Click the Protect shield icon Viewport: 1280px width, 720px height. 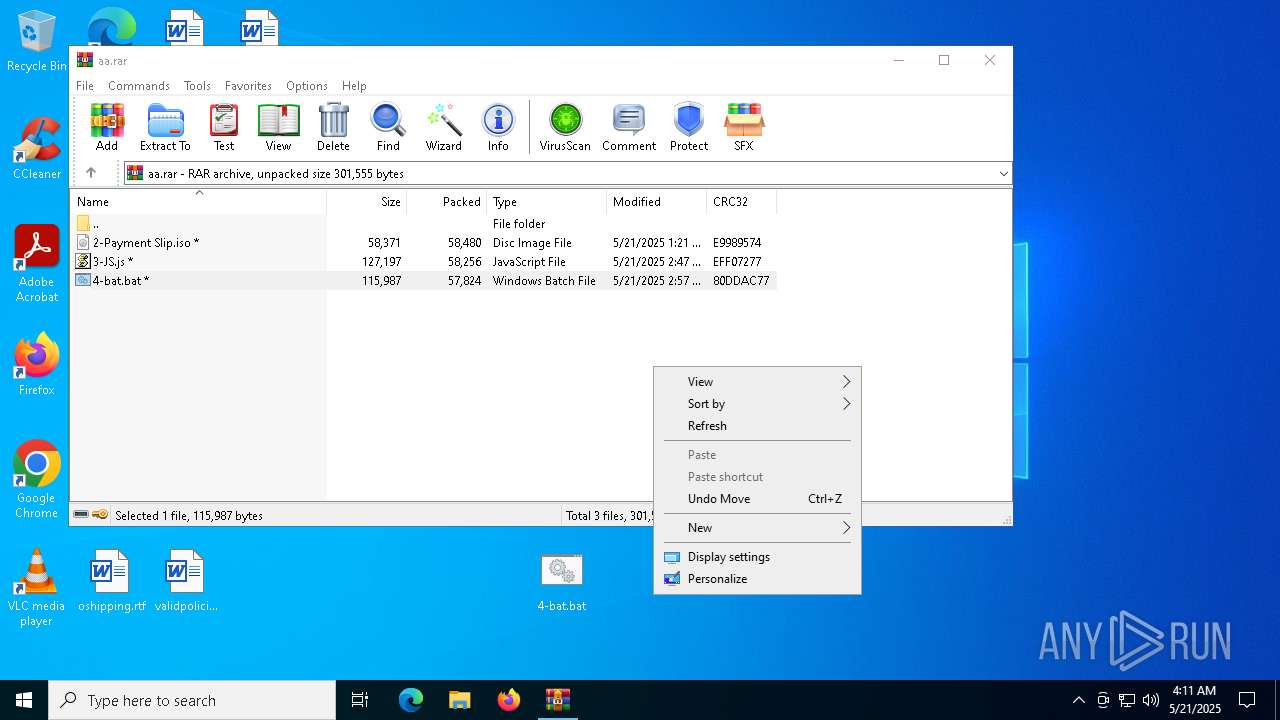point(689,127)
